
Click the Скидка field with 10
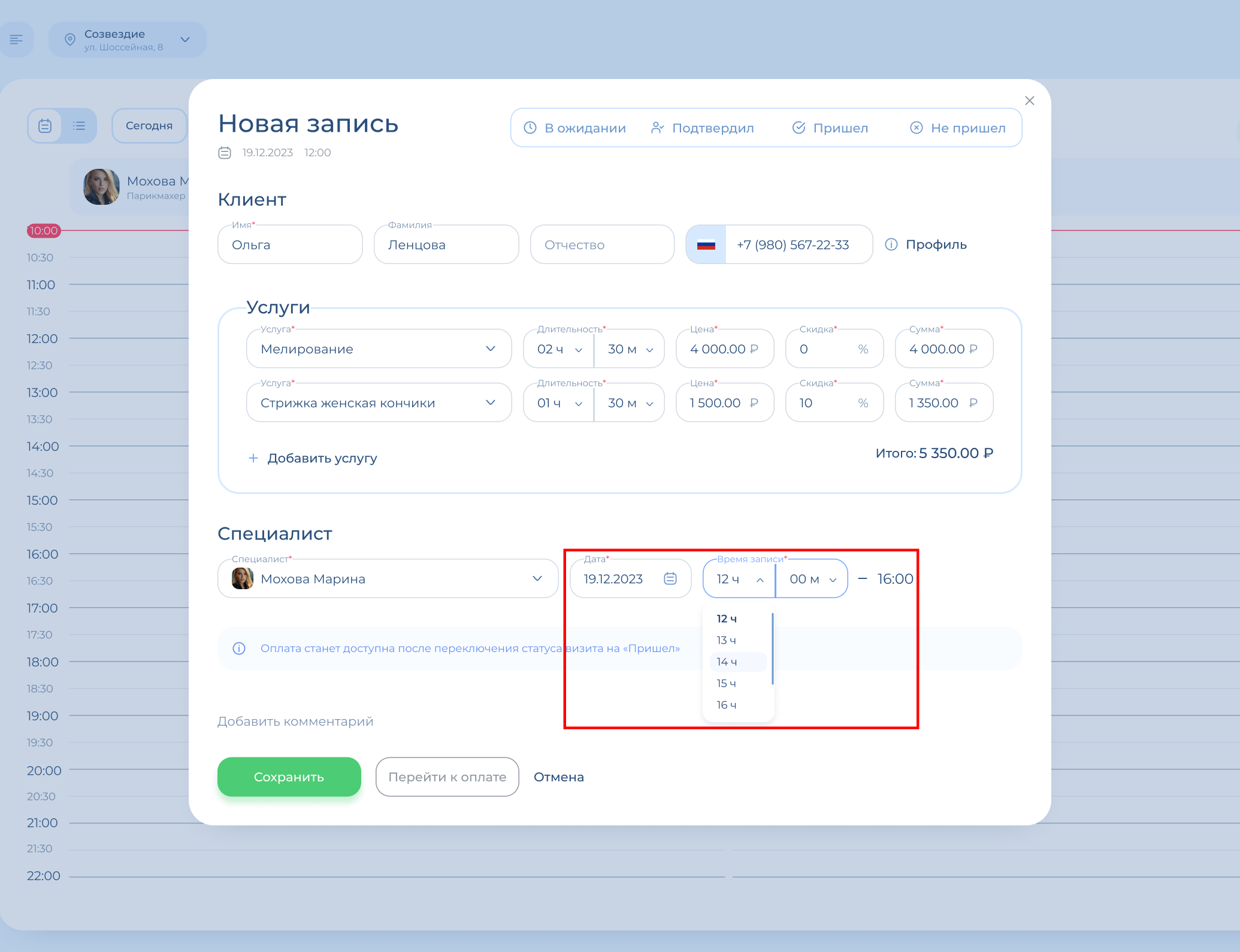(x=834, y=402)
